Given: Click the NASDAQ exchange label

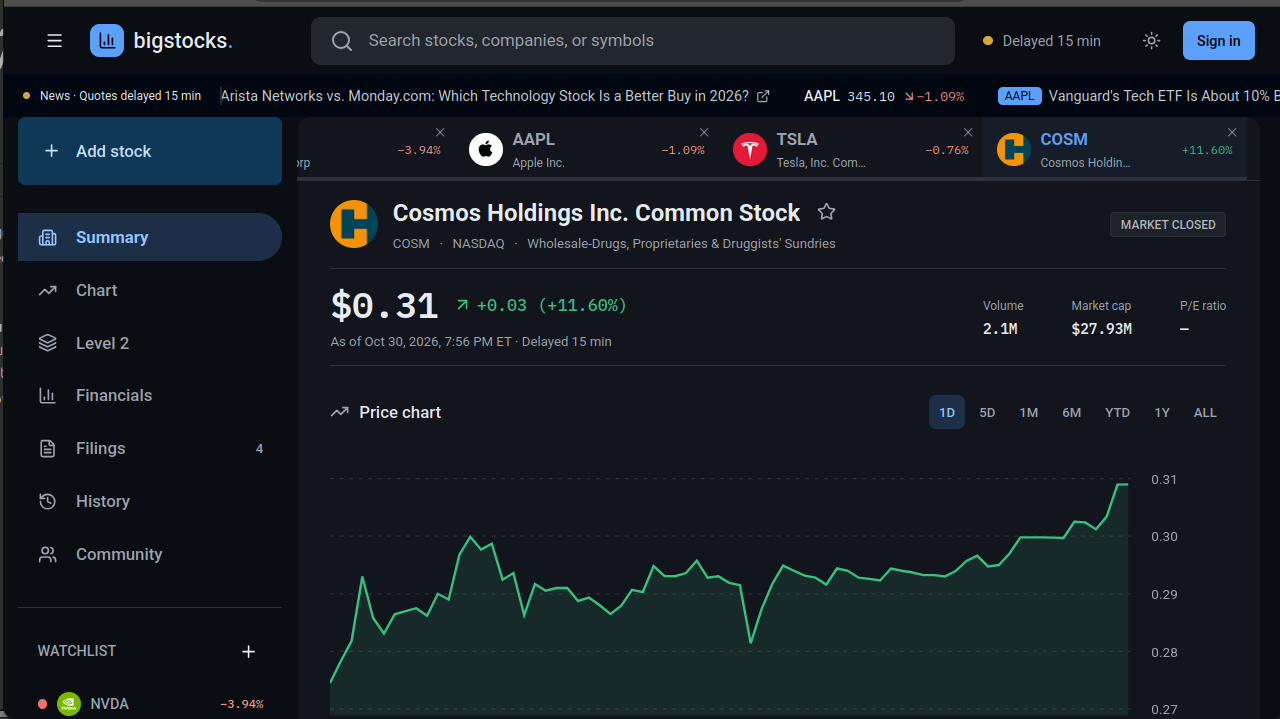Looking at the screenshot, I should [x=478, y=244].
